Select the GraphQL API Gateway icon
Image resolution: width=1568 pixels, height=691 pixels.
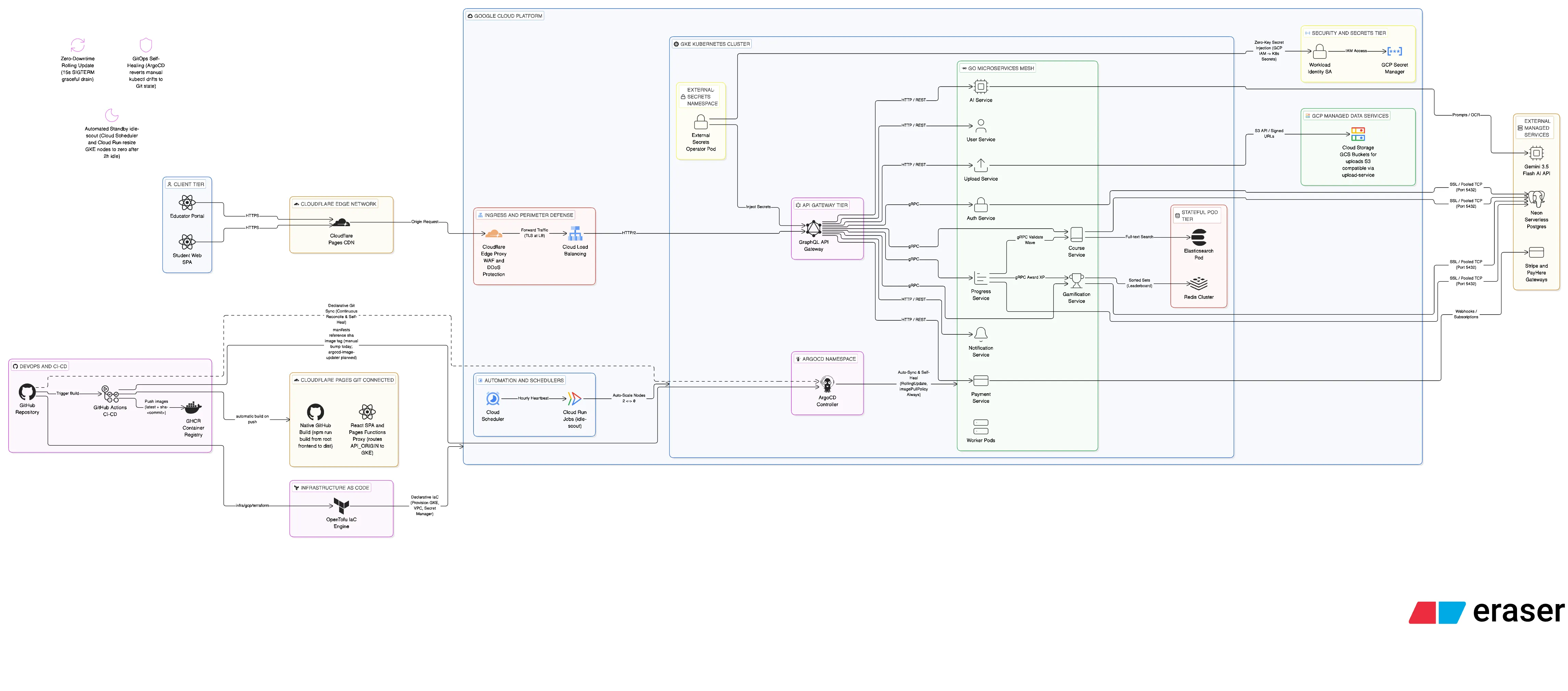(x=814, y=229)
